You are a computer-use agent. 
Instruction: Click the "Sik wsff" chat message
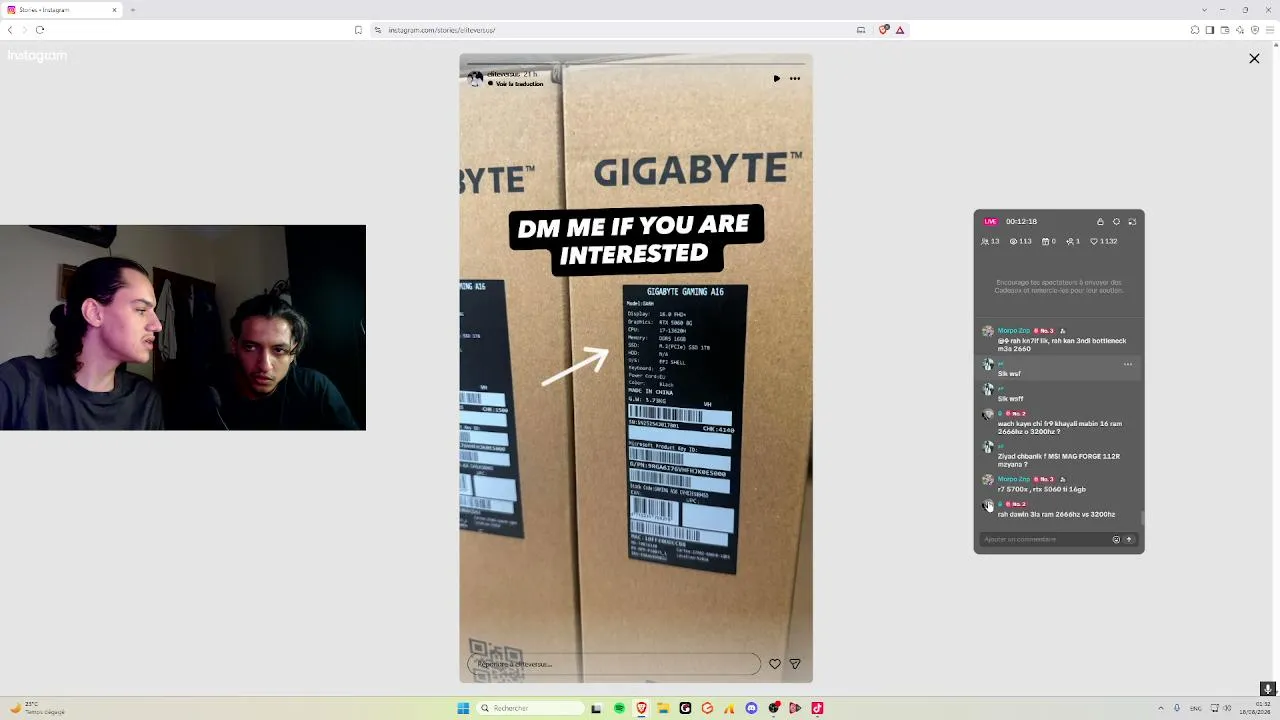tap(1010, 399)
